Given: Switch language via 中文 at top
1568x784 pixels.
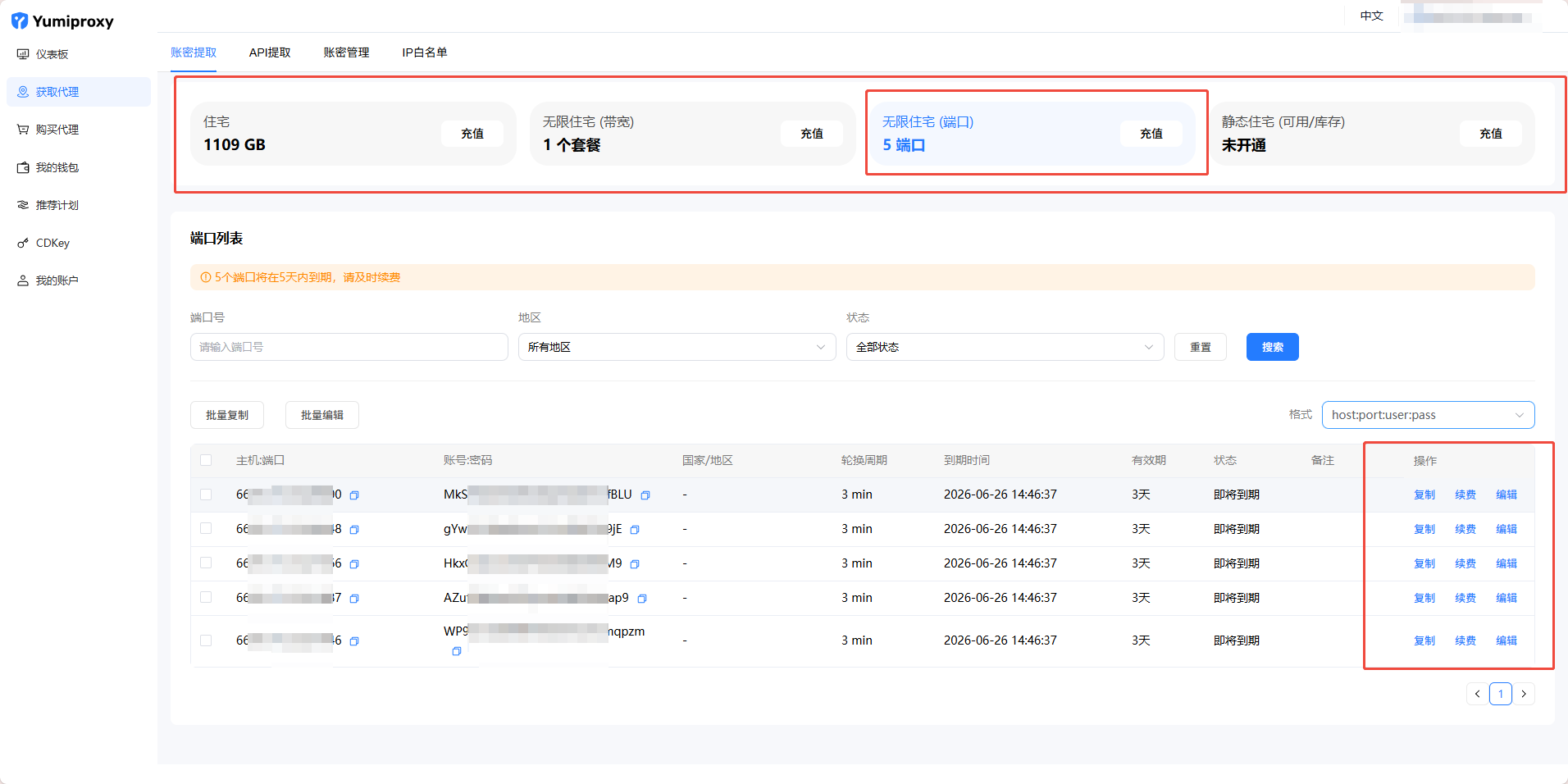Looking at the screenshot, I should [x=1372, y=16].
